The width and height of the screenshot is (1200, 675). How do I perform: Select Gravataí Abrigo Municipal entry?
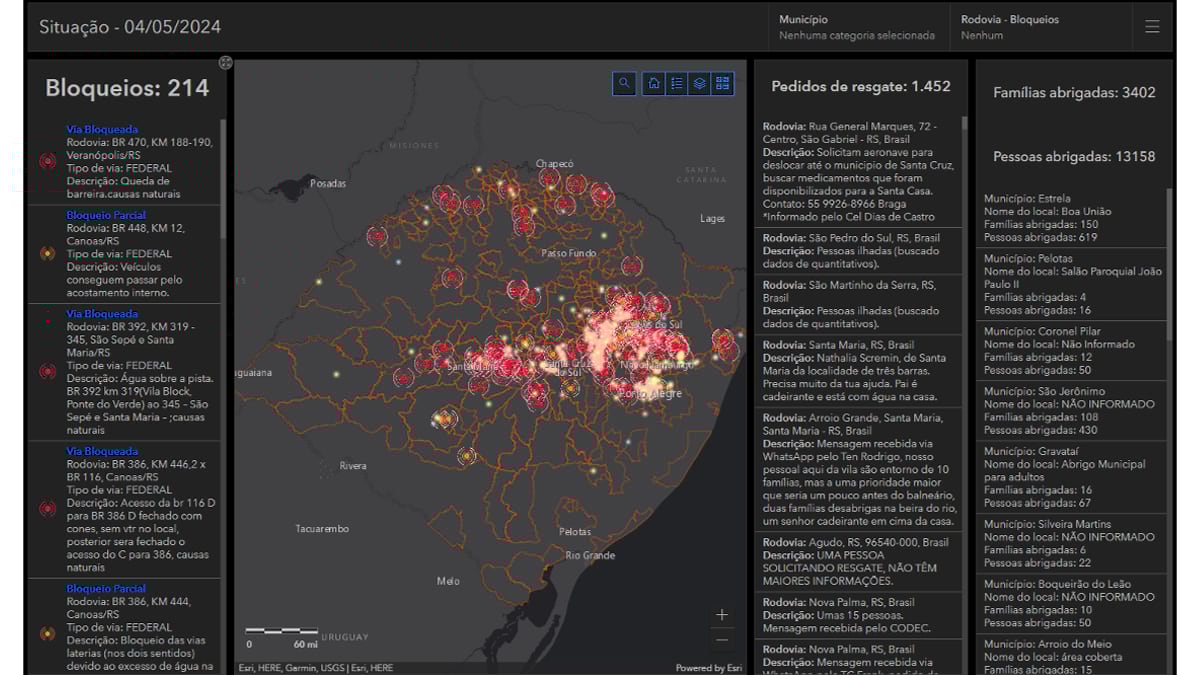[x=1070, y=476]
